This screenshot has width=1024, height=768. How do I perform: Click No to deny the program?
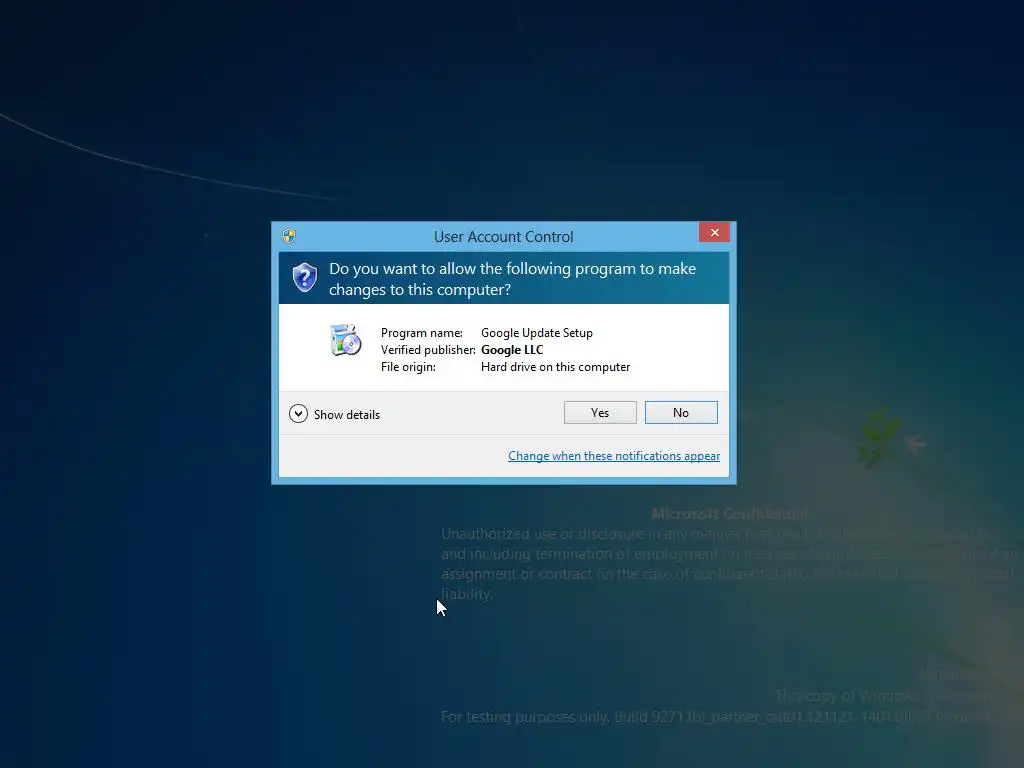coord(681,413)
